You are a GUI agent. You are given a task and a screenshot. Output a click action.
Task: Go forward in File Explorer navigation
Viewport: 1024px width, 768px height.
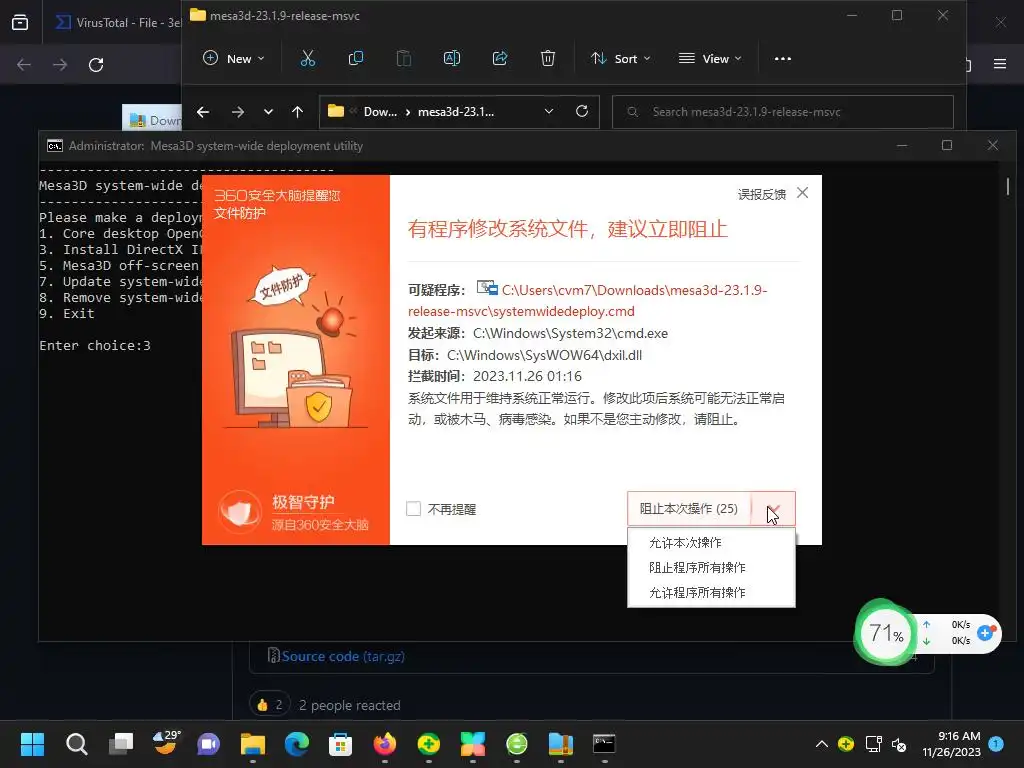click(x=238, y=112)
